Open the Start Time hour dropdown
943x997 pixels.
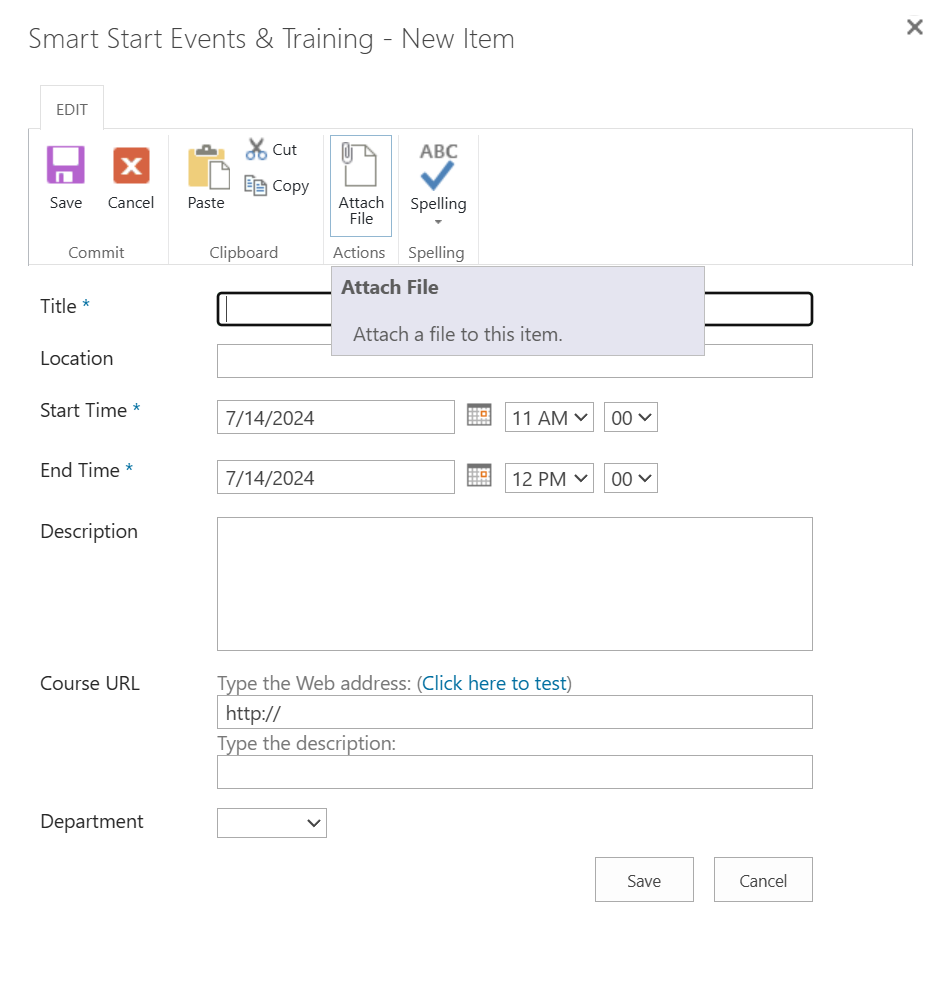[x=549, y=417]
